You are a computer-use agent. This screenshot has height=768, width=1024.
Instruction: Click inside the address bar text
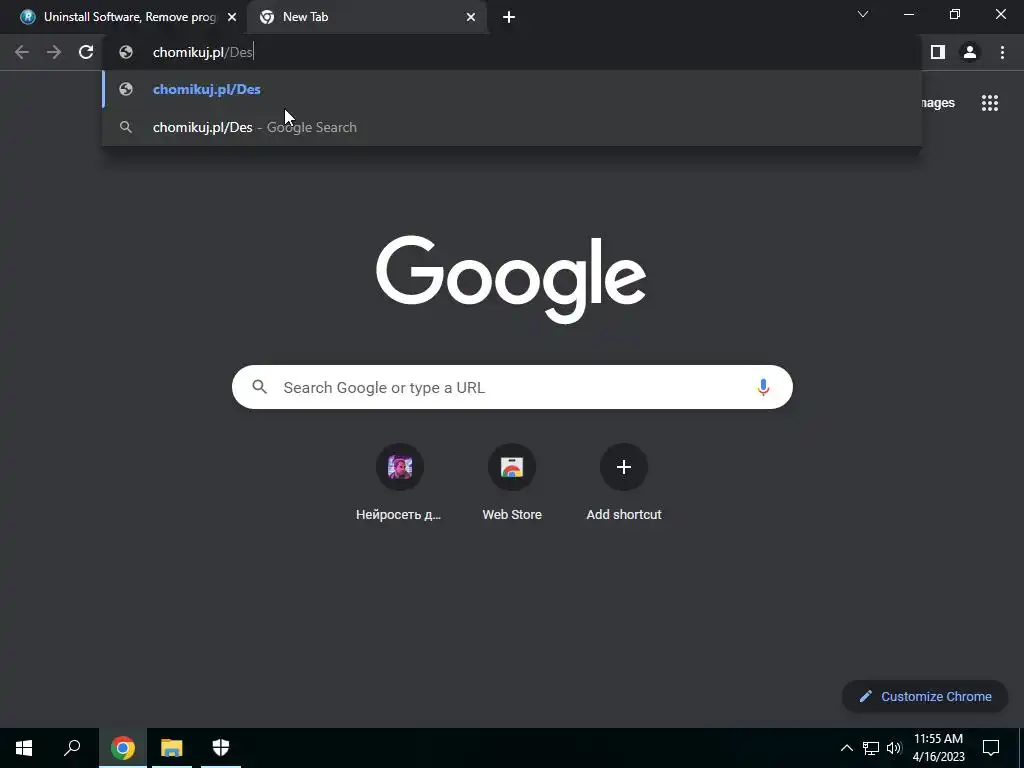(202, 52)
